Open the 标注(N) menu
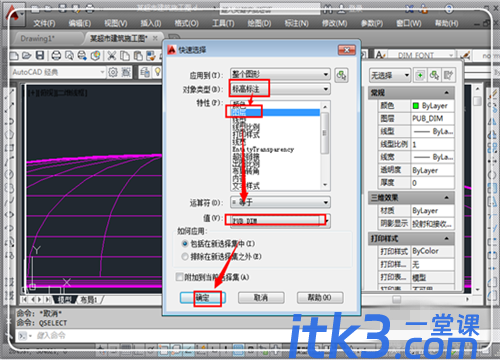500x360 pixels. (x=296, y=23)
